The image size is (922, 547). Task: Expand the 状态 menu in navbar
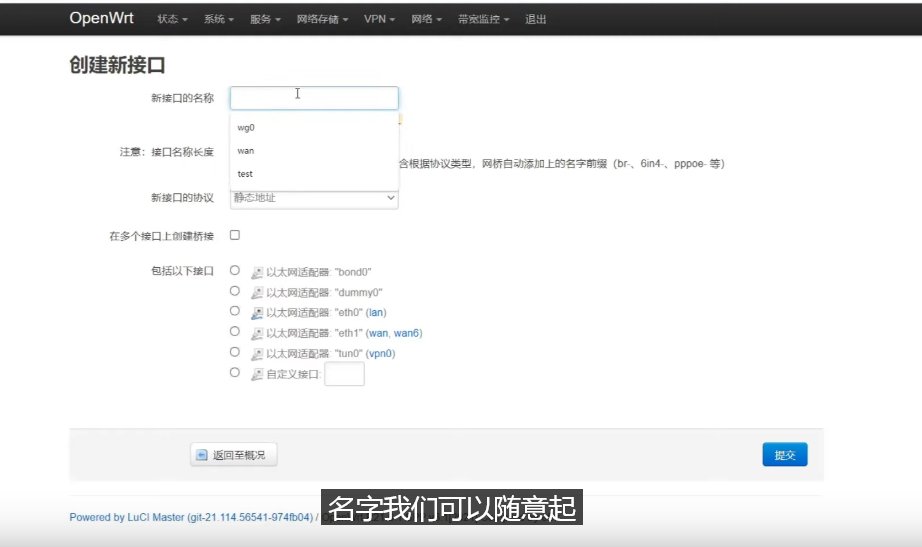point(172,19)
